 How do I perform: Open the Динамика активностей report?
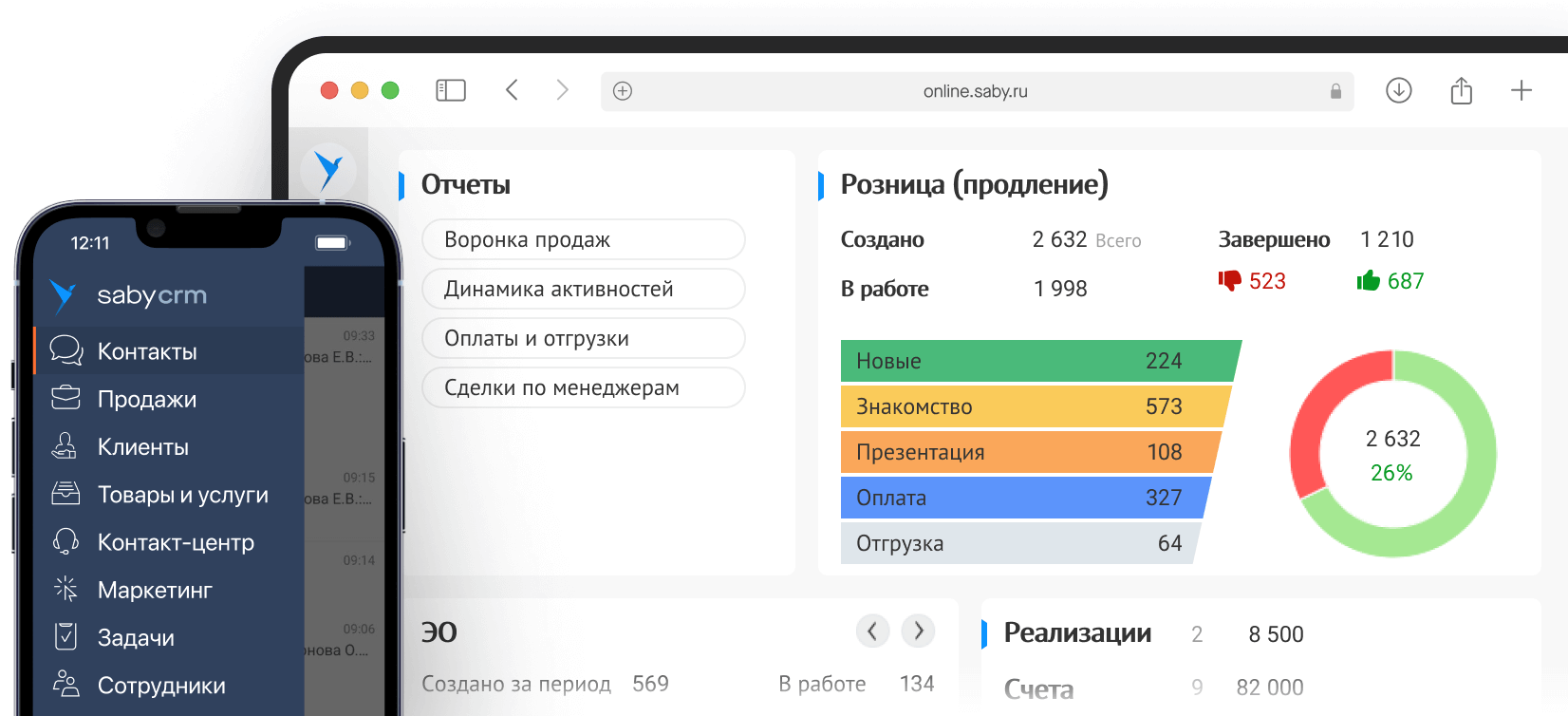pyautogui.click(x=583, y=289)
